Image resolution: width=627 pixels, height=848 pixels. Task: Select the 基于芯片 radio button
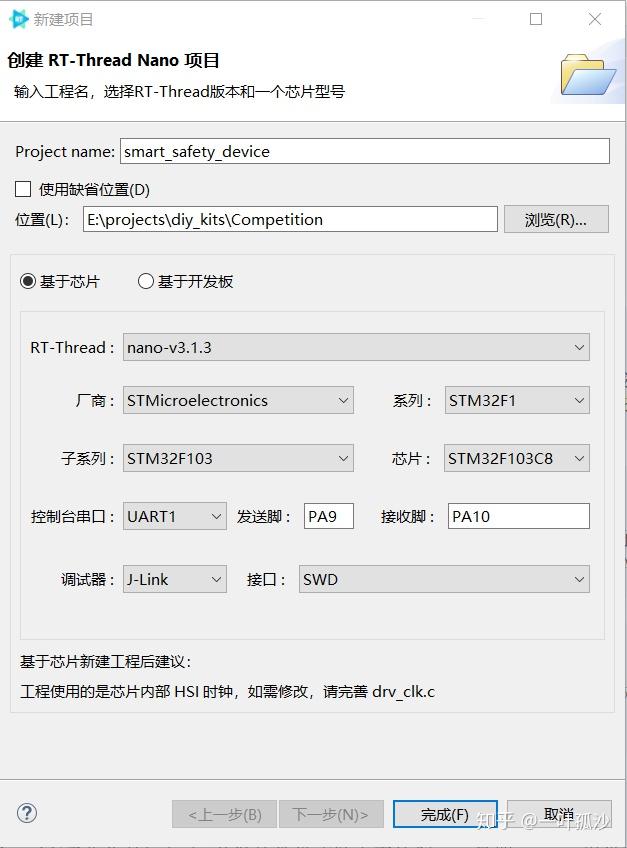27,281
